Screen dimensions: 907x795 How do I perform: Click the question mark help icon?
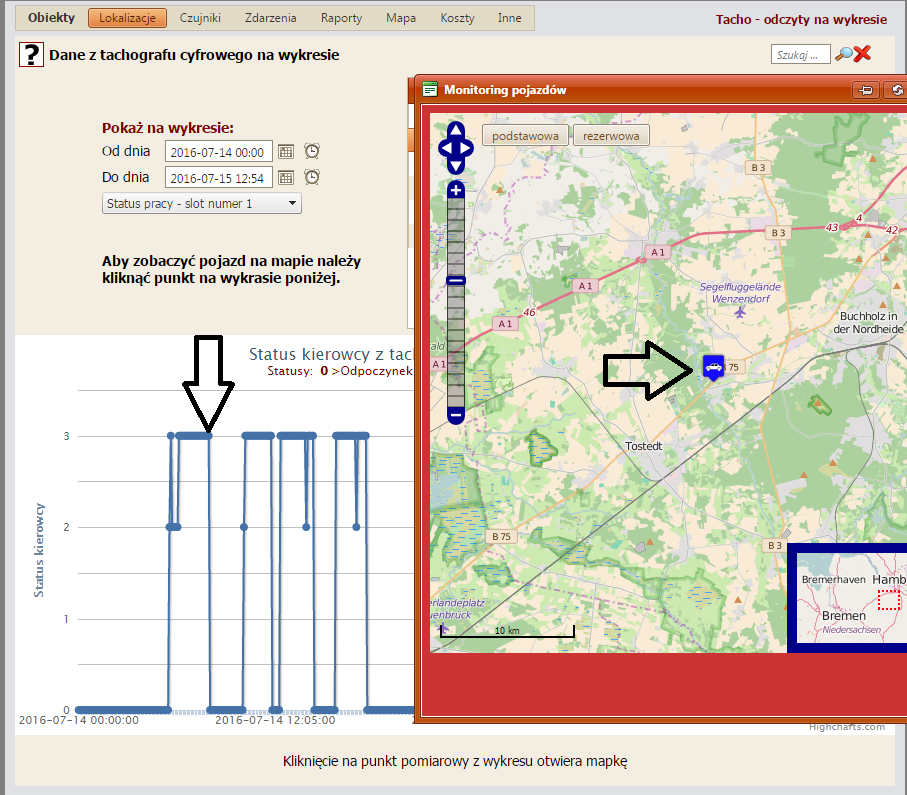pos(31,55)
